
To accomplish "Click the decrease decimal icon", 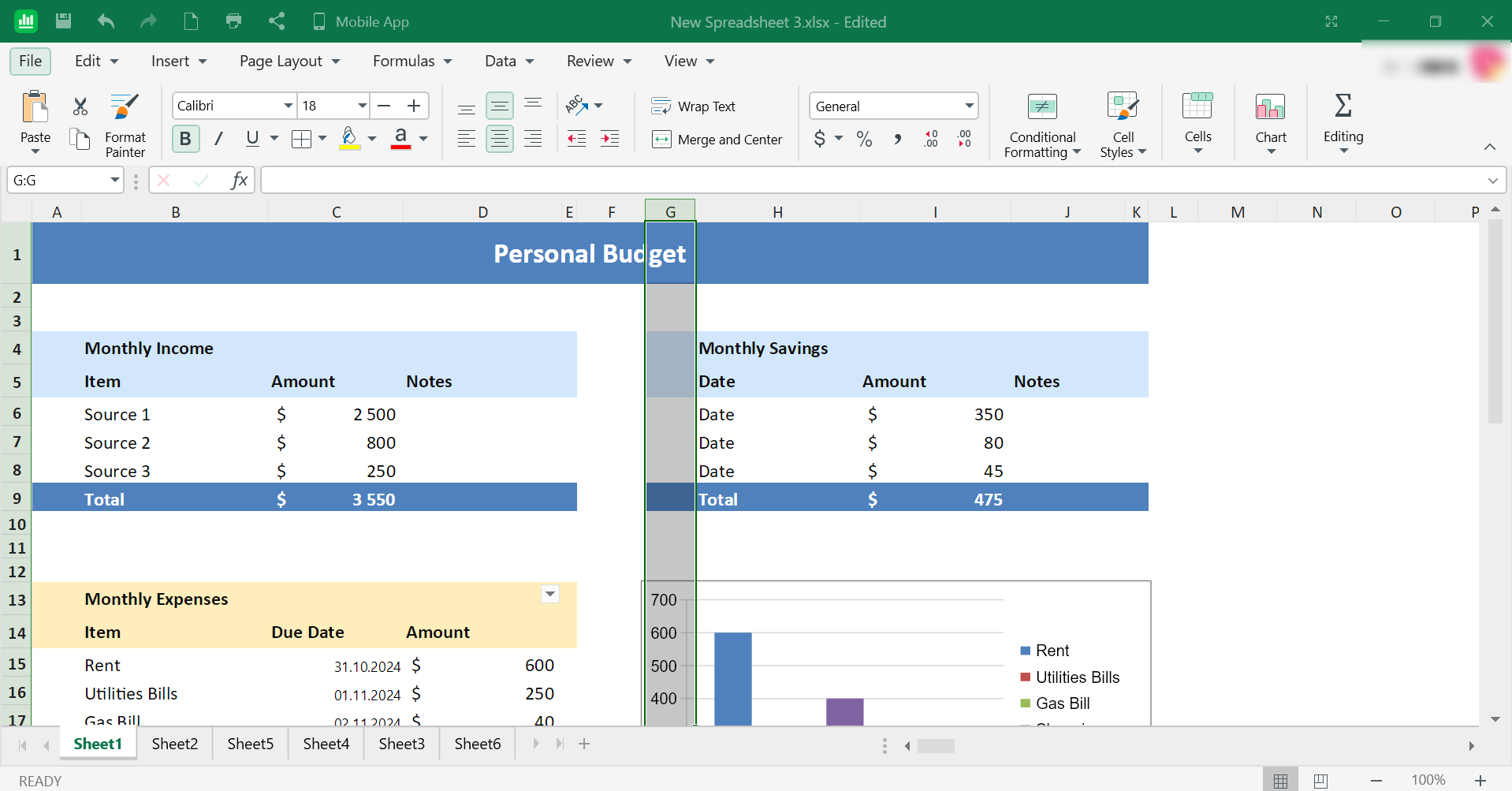I will tap(964, 139).
